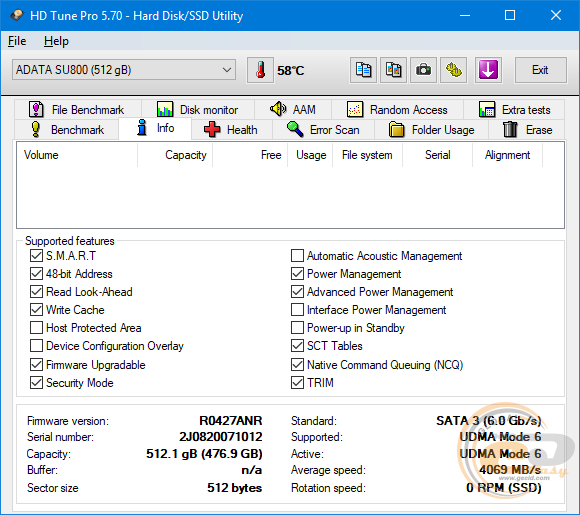Toggle the 48-bit Address checkbox
The image size is (580, 515).
[36, 274]
